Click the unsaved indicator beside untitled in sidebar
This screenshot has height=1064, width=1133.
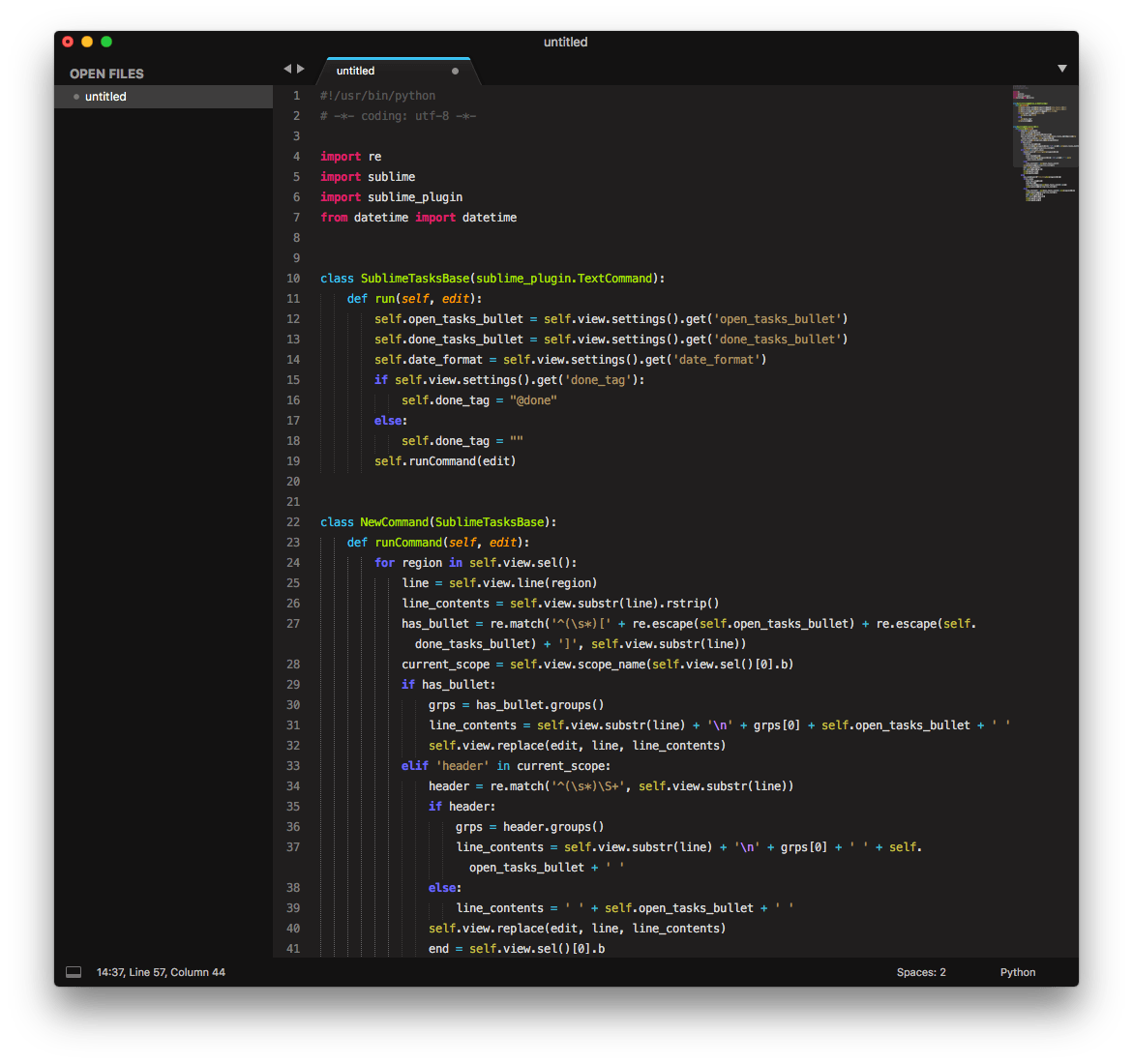(75, 96)
